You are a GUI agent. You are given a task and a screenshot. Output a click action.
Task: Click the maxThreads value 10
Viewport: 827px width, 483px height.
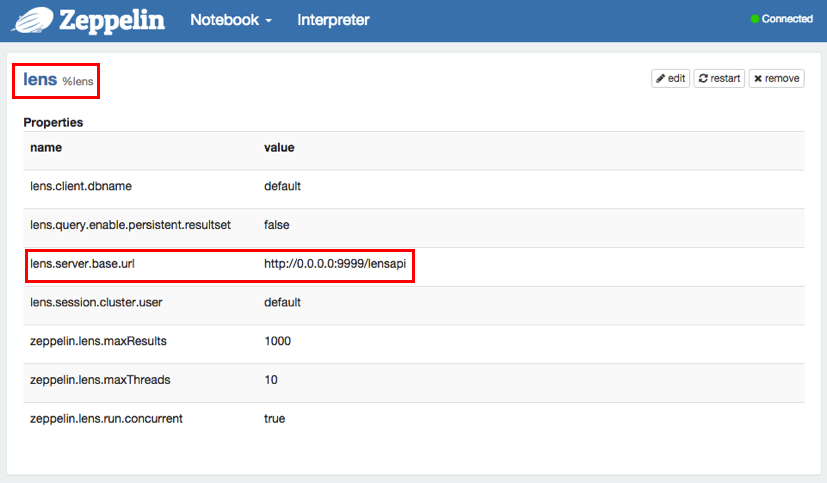pyautogui.click(x=271, y=380)
